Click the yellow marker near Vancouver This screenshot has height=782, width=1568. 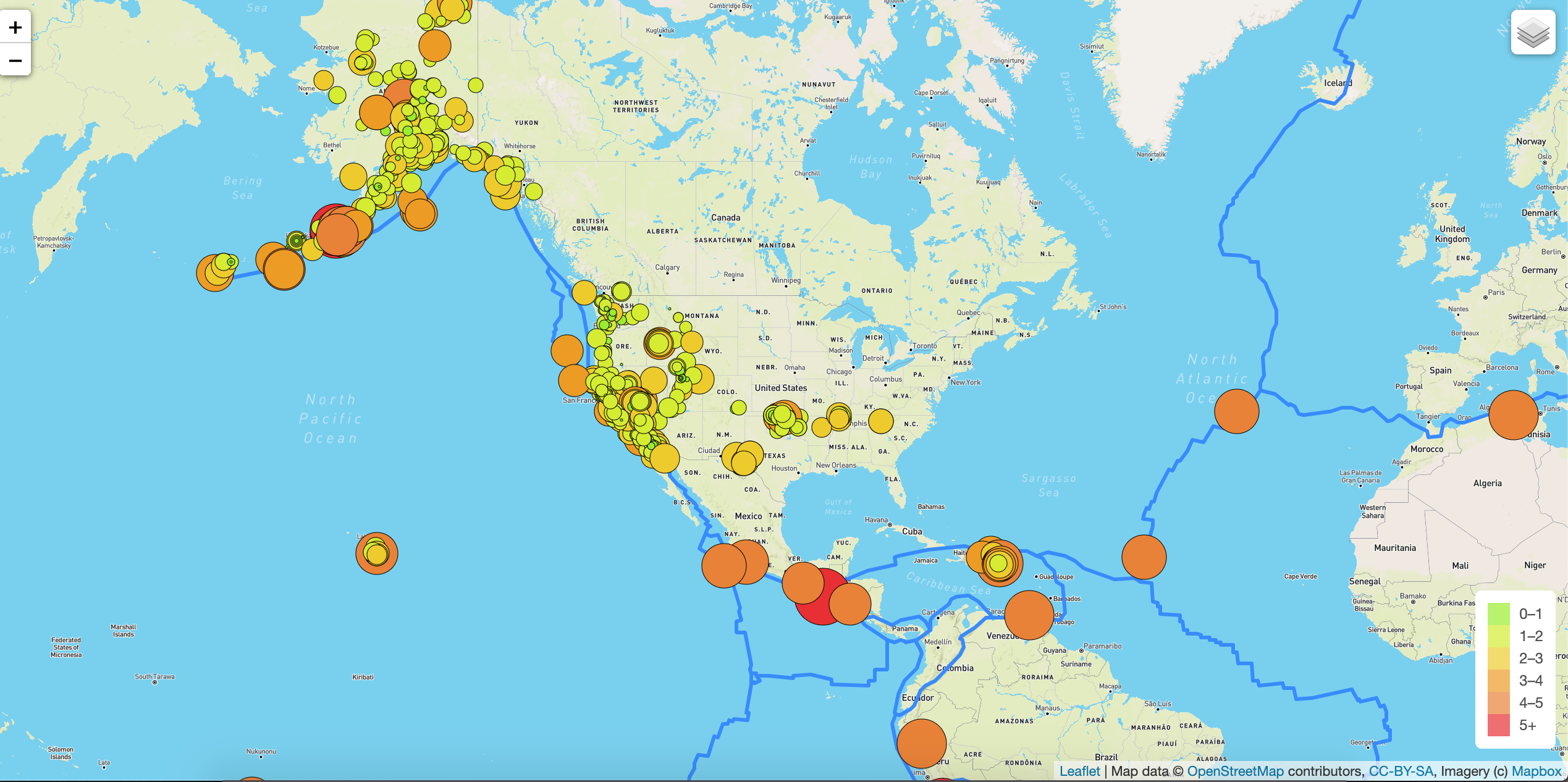point(584,292)
